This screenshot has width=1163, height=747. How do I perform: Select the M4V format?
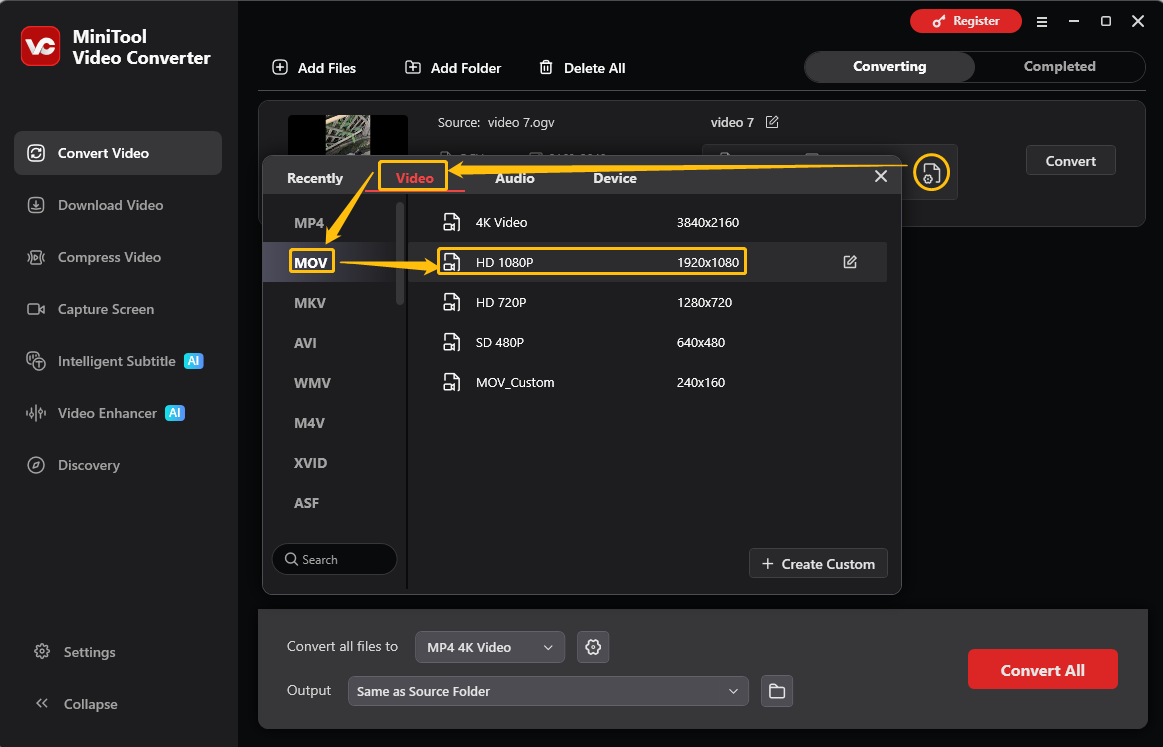309,423
